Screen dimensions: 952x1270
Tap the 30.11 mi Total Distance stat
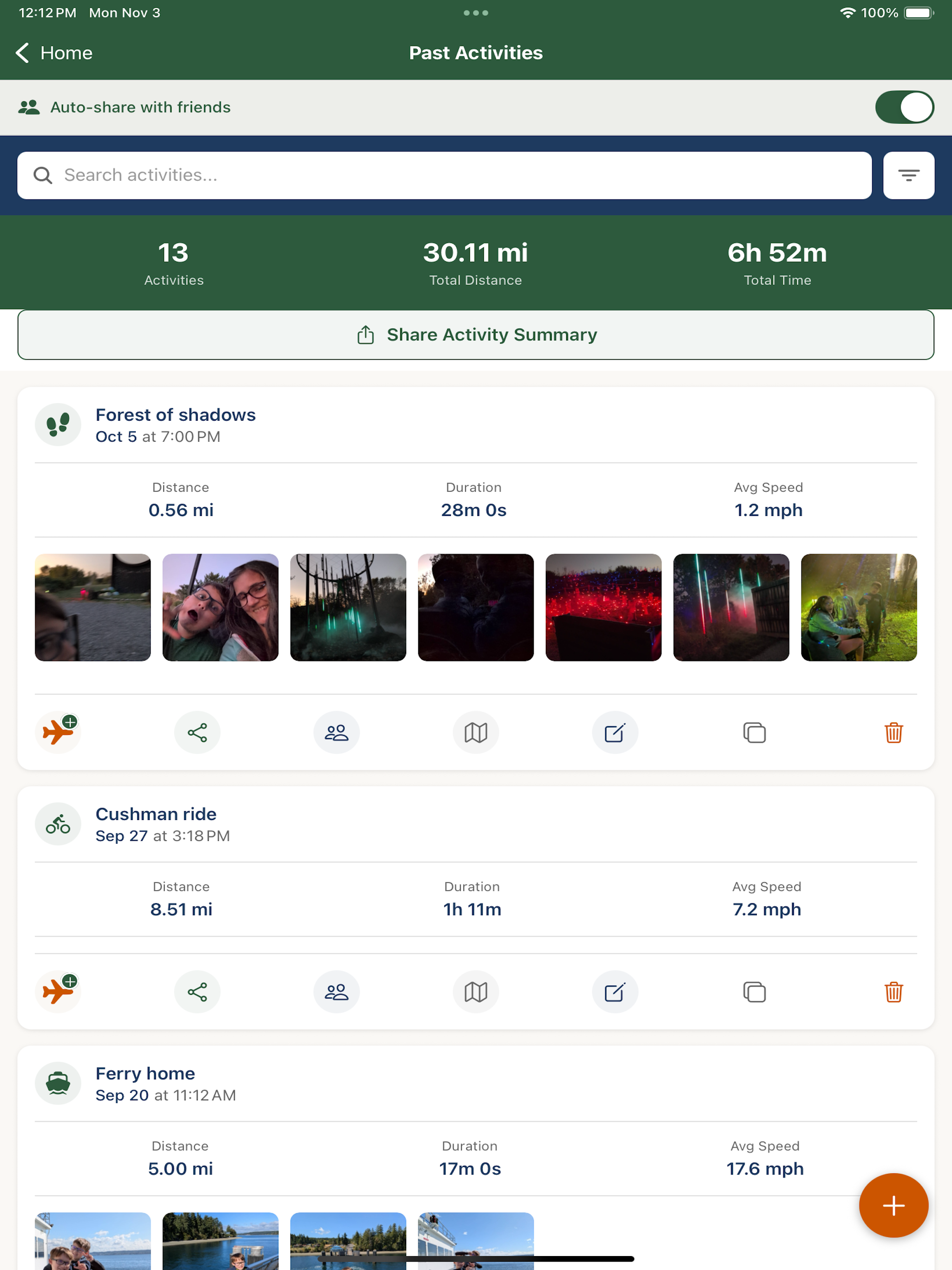476,263
